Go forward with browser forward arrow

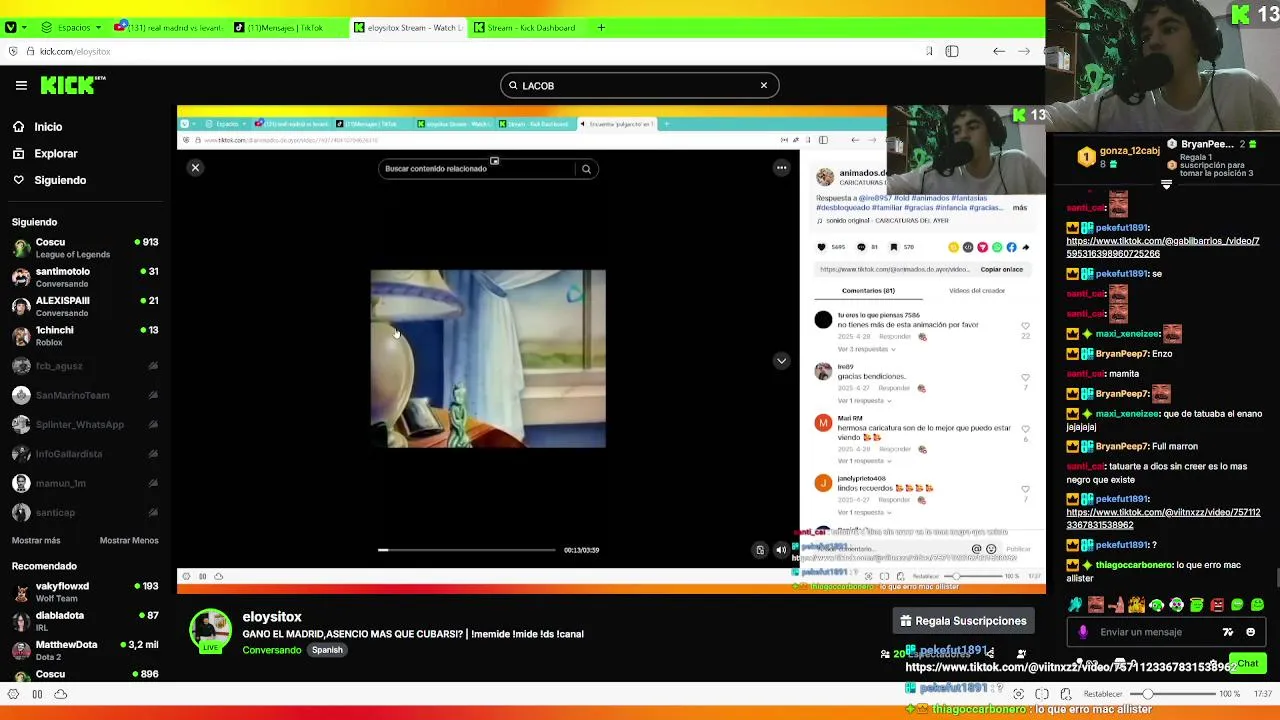[1024, 51]
